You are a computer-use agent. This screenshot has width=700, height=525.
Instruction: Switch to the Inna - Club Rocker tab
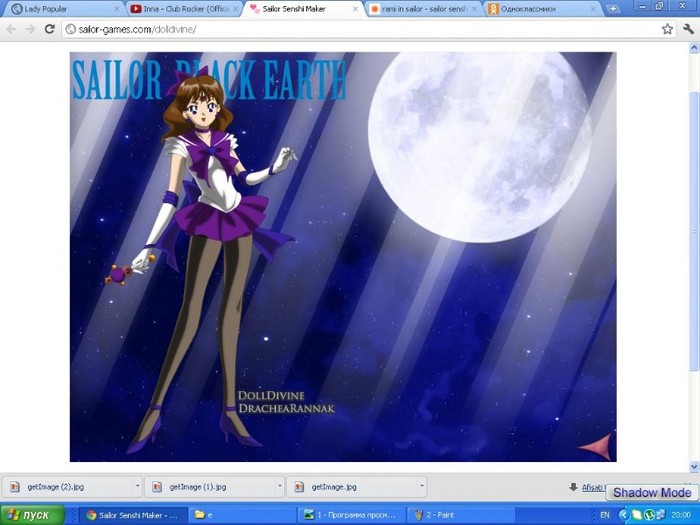tap(180, 8)
